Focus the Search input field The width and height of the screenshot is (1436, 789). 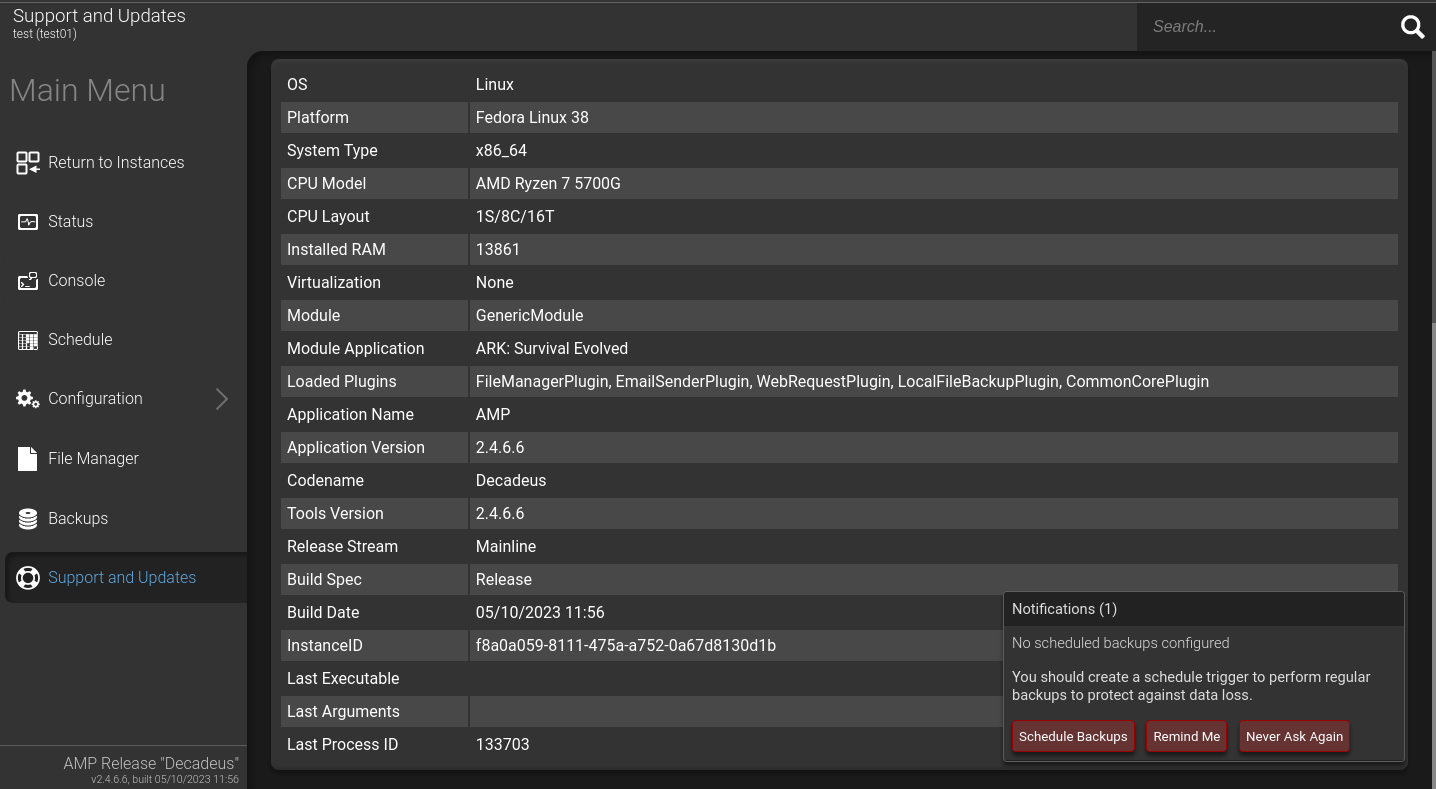pyautogui.click(x=1266, y=27)
